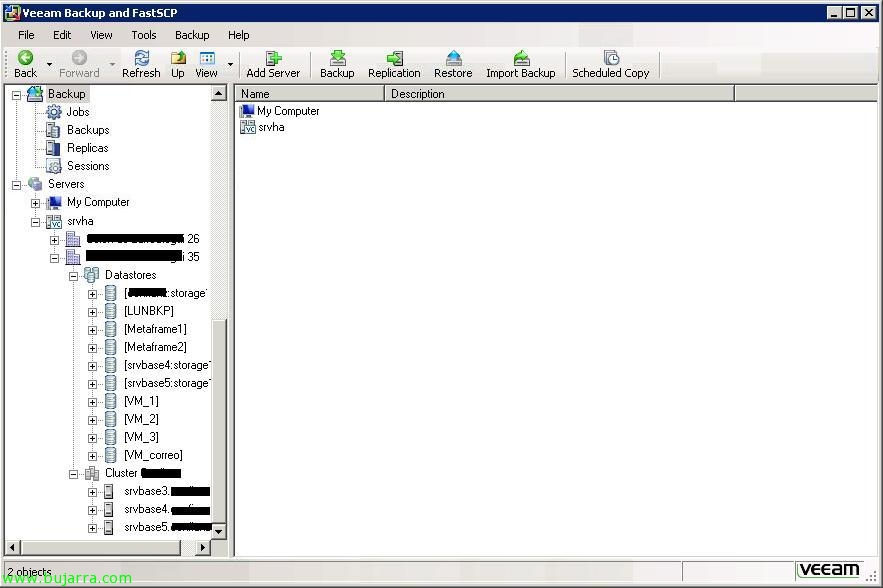Open the Backup menu
Screen dimensions: 883x588
coord(192,35)
